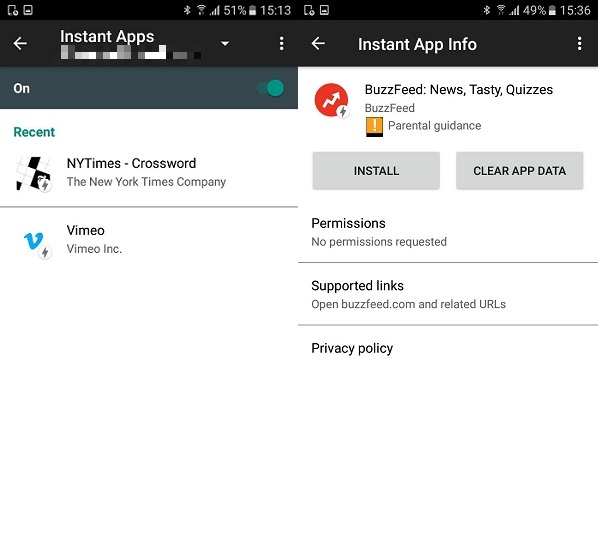Select the Vimeo list entry title
The image size is (598, 533).
[85, 230]
